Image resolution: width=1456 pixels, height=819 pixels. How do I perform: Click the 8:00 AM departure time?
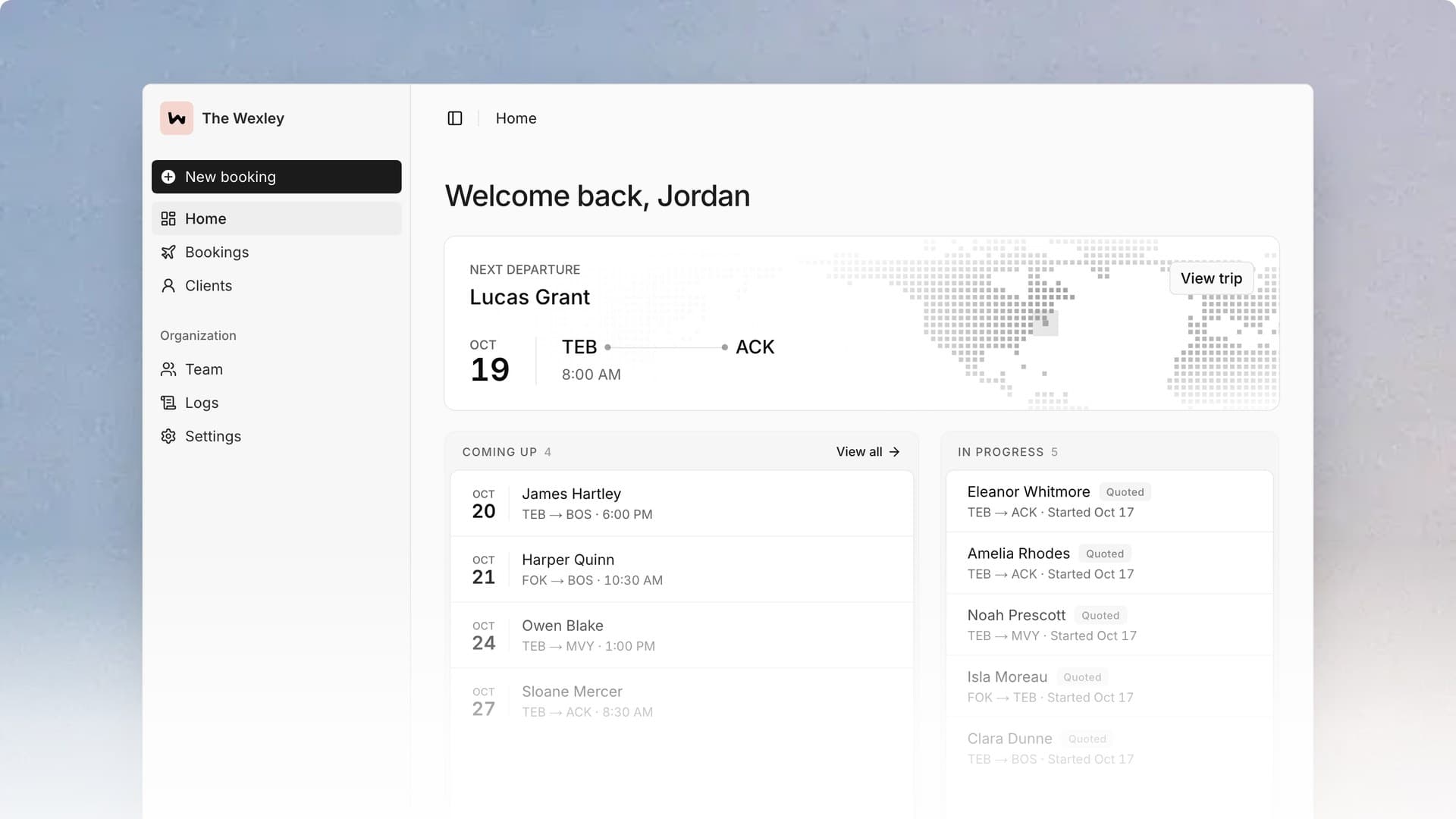click(x=591, y=375)
